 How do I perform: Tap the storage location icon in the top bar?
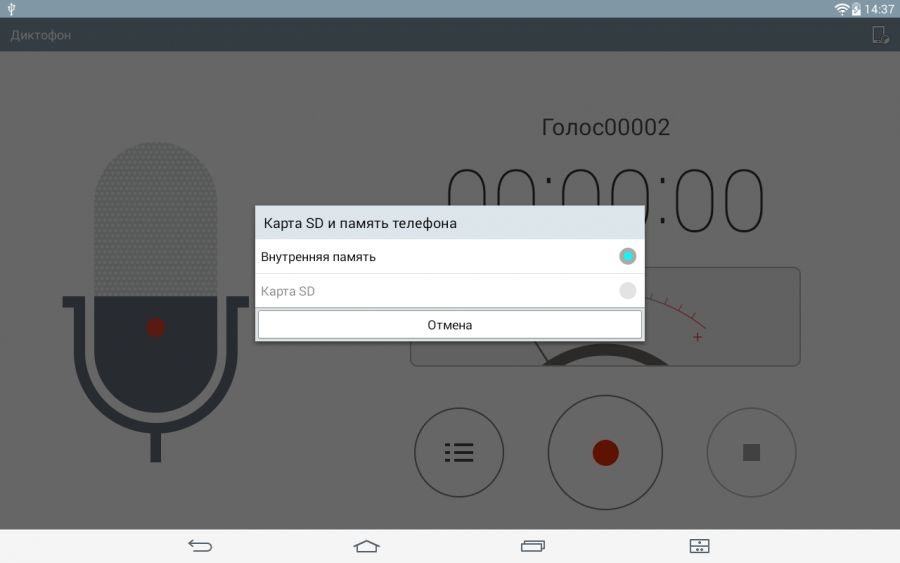[x=880, y=35]
